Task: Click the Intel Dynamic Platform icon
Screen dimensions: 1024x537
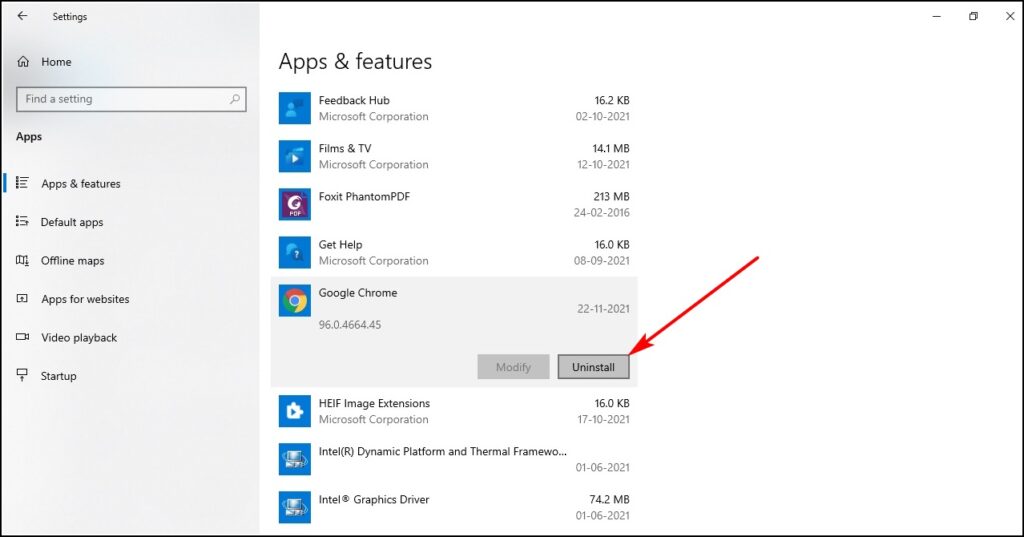Action: (x=295, y=459)
